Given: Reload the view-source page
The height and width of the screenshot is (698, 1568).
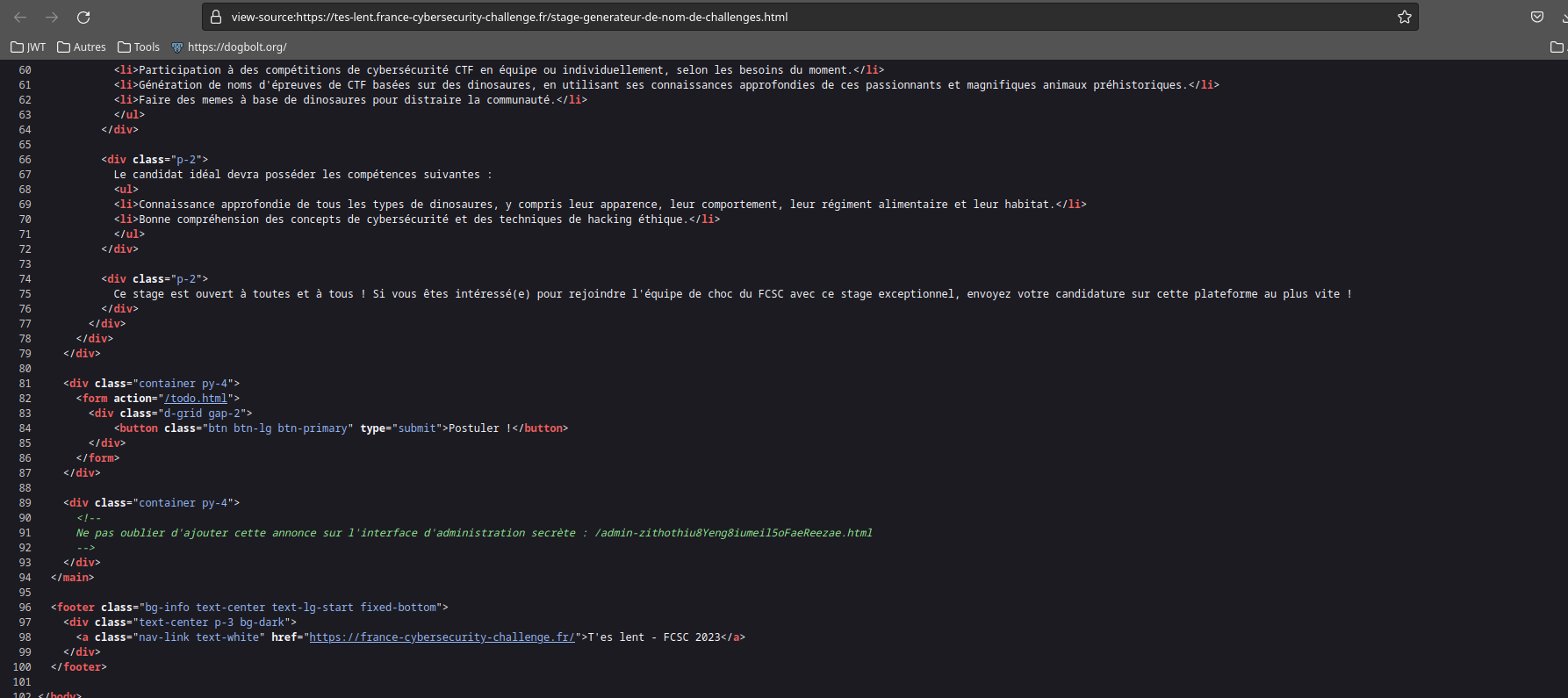Looking at the screenshot, I should pyautogui.click(x=83, y=18).
